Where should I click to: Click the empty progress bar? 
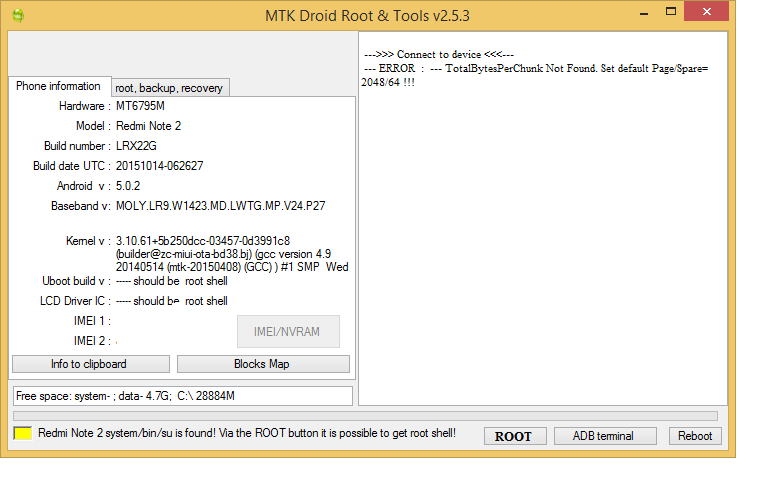365,416
